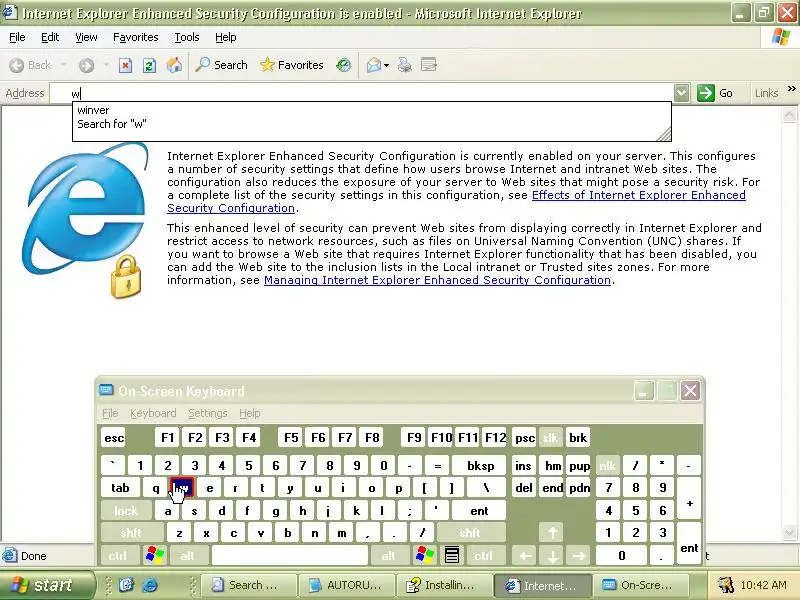The height and width of the screenshot is (600, 800).
Task: Click the Stop icon in IE toolbar
Action: coord(126,65)
